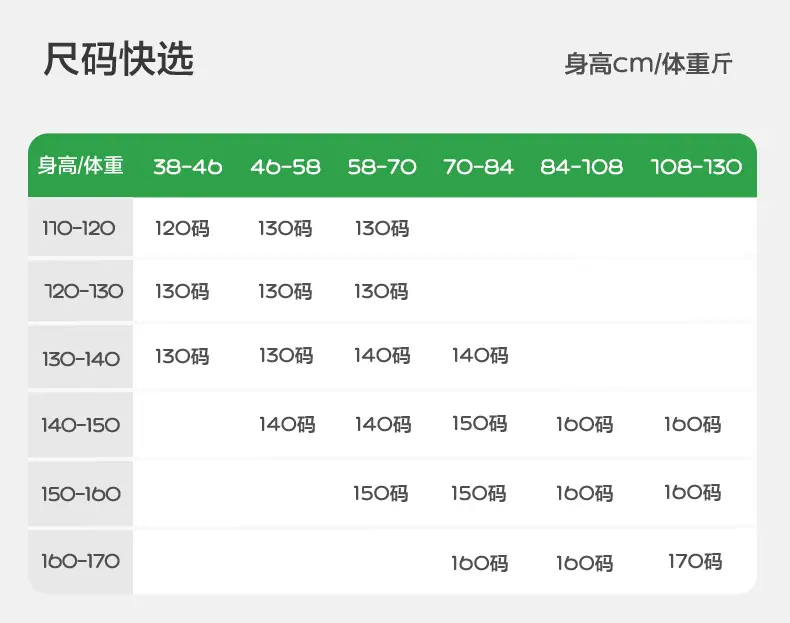The image size is (790, 623).
Task: Click the 58-70 column header
Action: point(382,167)
